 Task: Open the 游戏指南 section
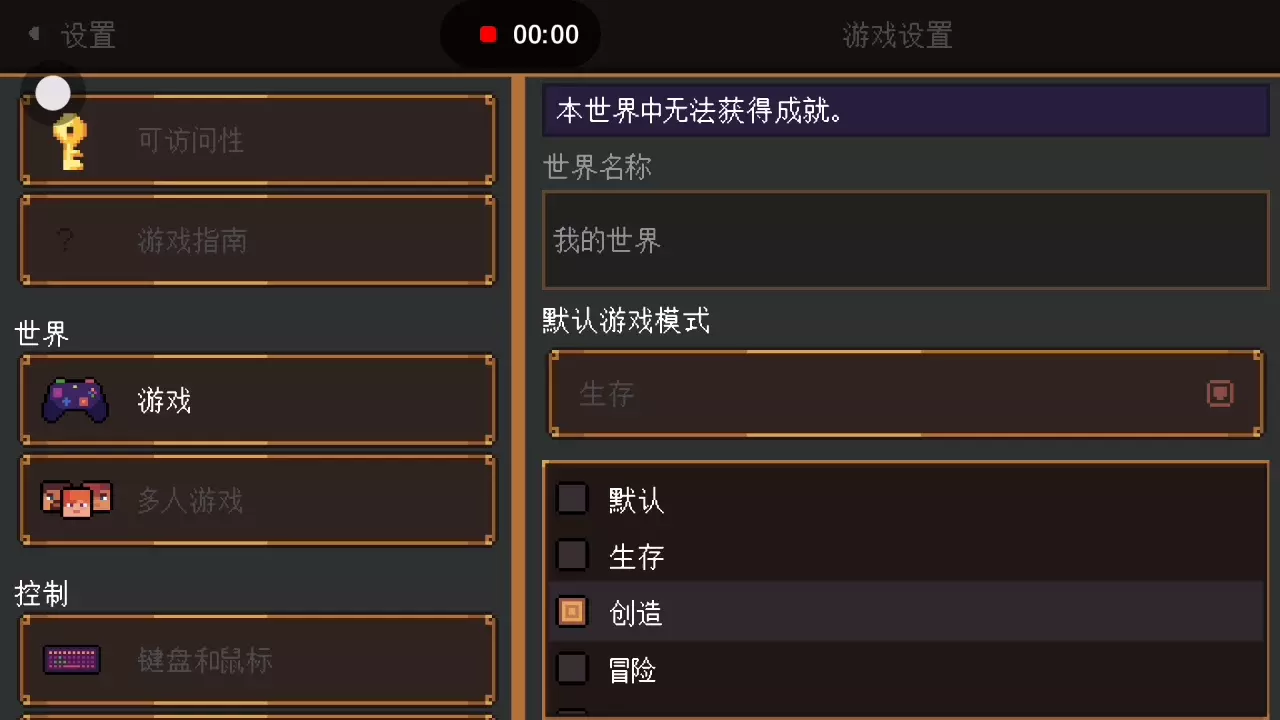(258, 240)
